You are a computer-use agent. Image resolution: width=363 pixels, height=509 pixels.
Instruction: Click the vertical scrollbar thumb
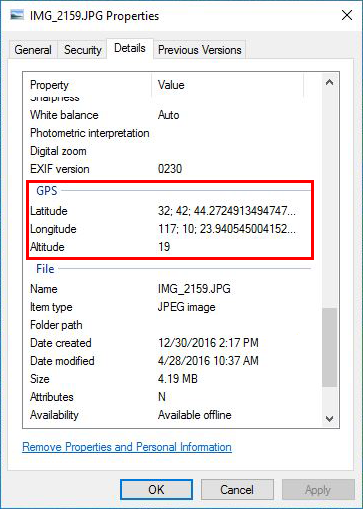(x=329, y=347)
